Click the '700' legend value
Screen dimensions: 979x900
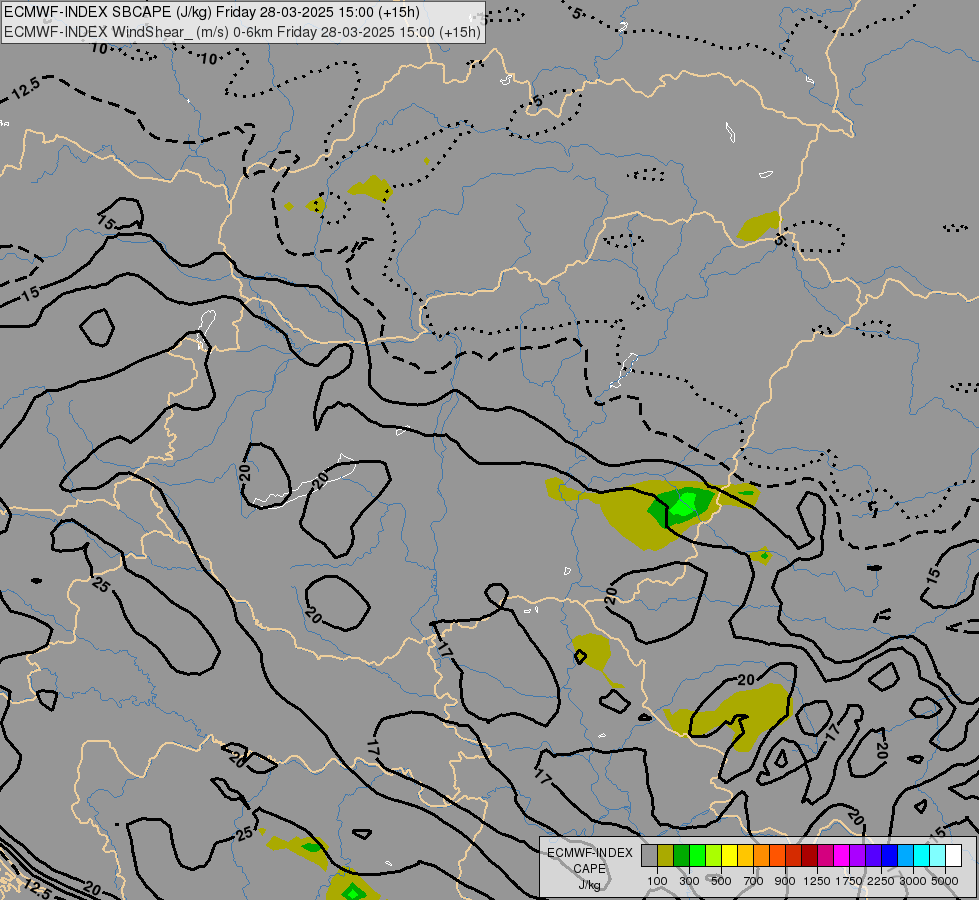point(754,881)
